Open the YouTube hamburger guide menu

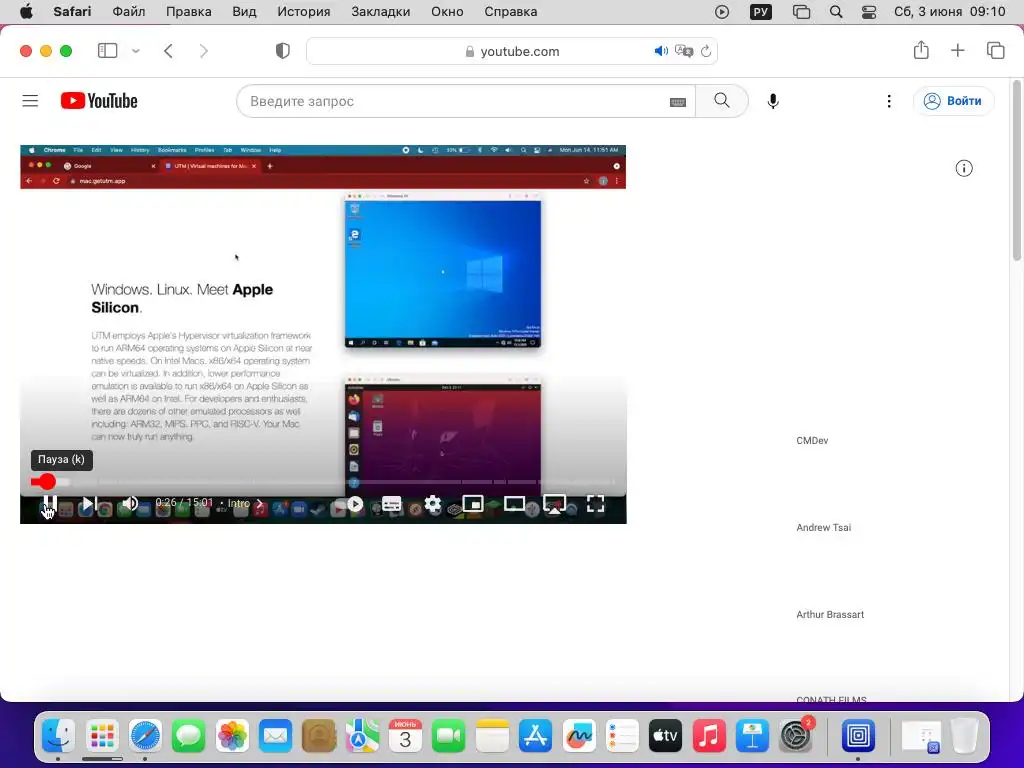[30, 101]
